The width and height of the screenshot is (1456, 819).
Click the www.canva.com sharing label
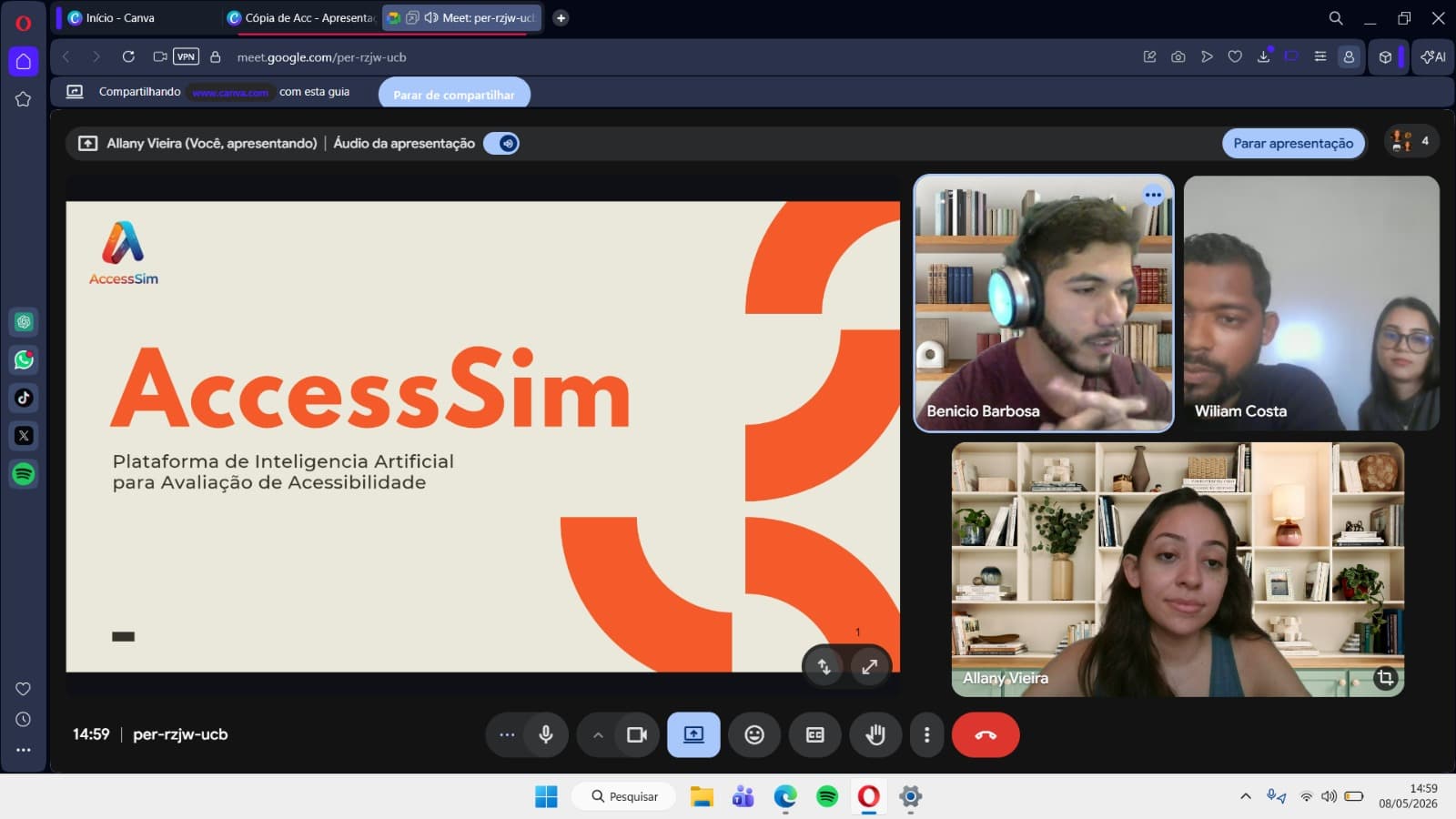[x=230, y=92]
